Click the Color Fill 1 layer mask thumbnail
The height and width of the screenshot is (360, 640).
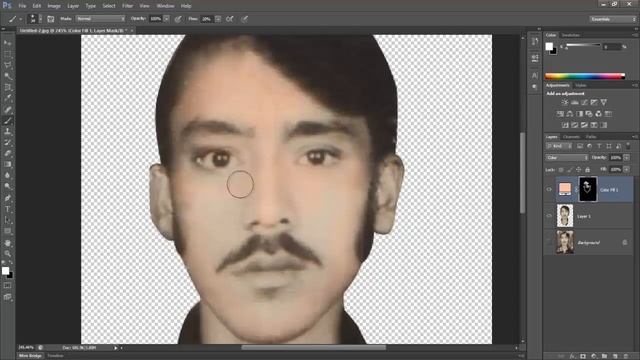click(x=588, y=189)
